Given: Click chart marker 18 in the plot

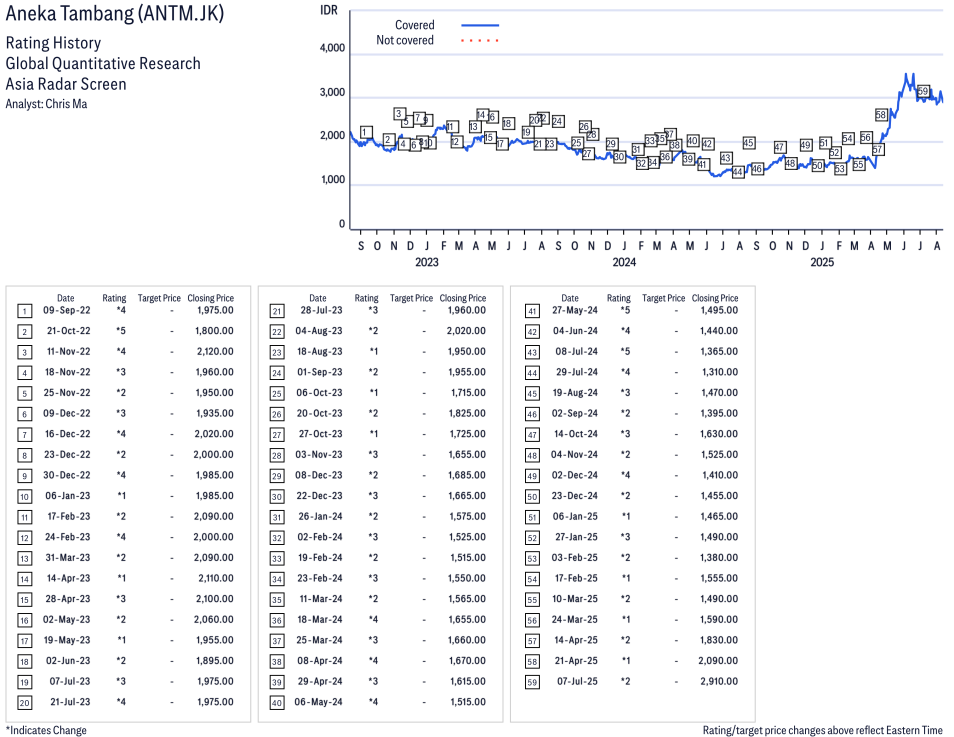Looking at the screenshot, I should tap(507, 124).
